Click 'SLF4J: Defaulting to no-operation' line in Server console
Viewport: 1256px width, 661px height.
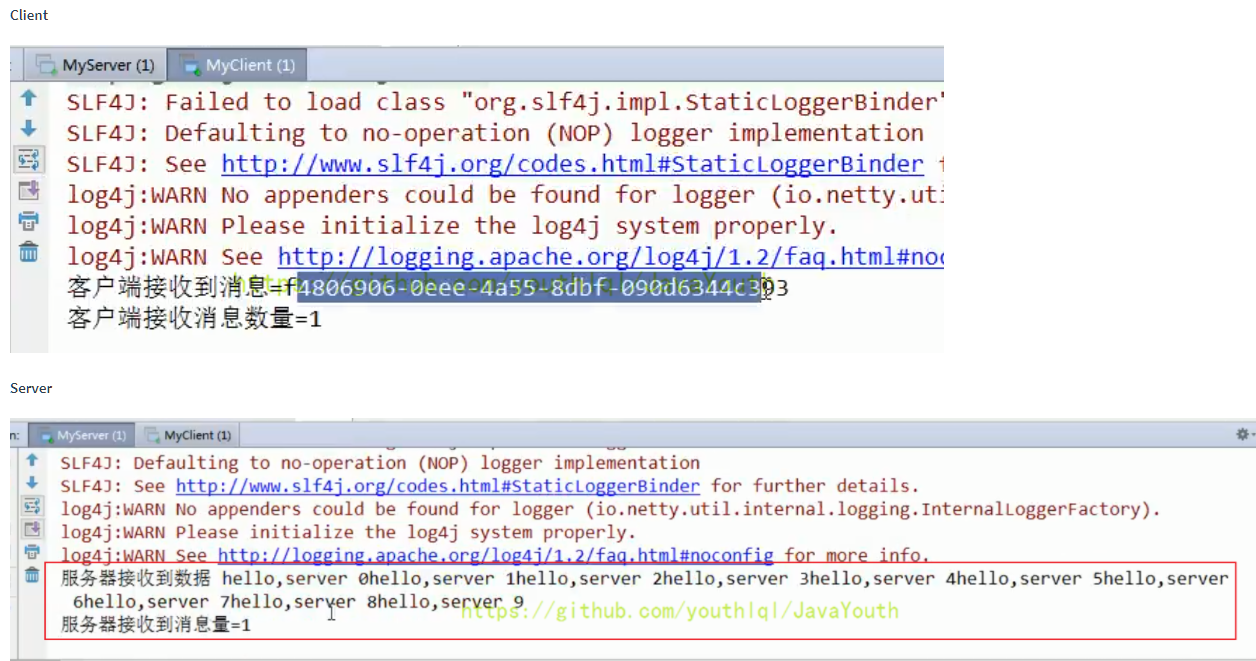(x=380, y=463)
